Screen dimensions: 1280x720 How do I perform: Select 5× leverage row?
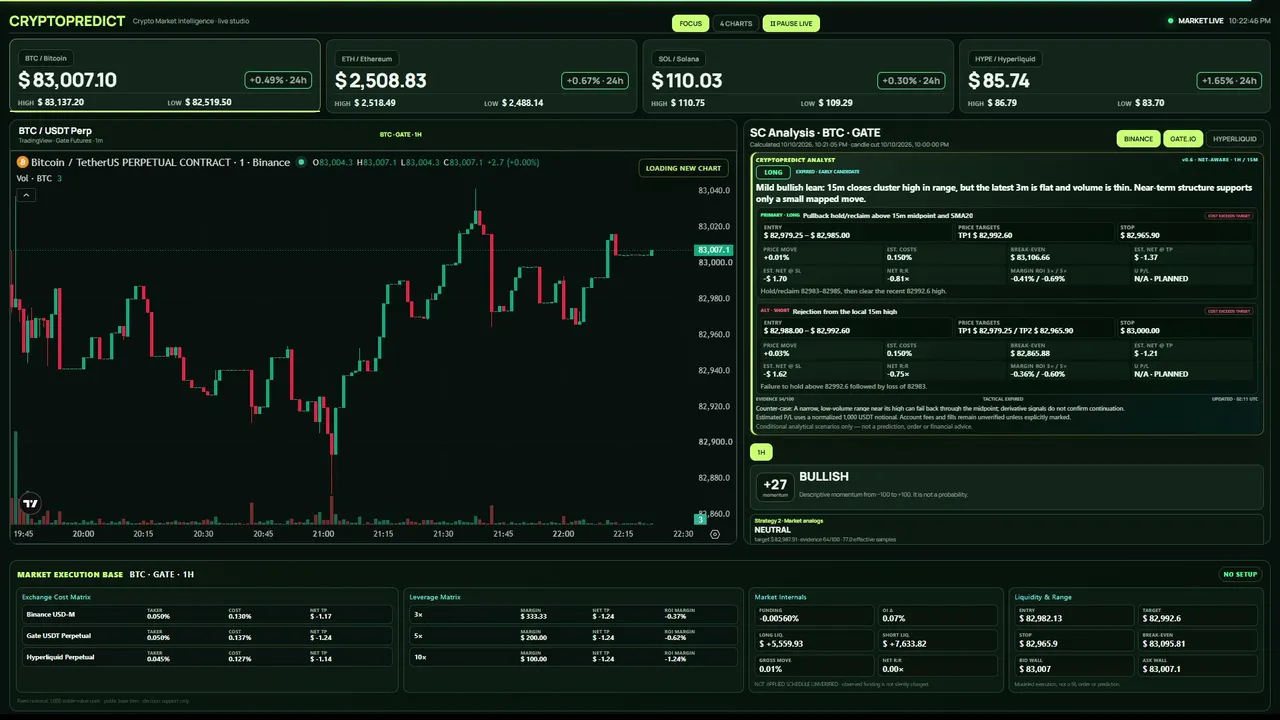pos(574,635)
